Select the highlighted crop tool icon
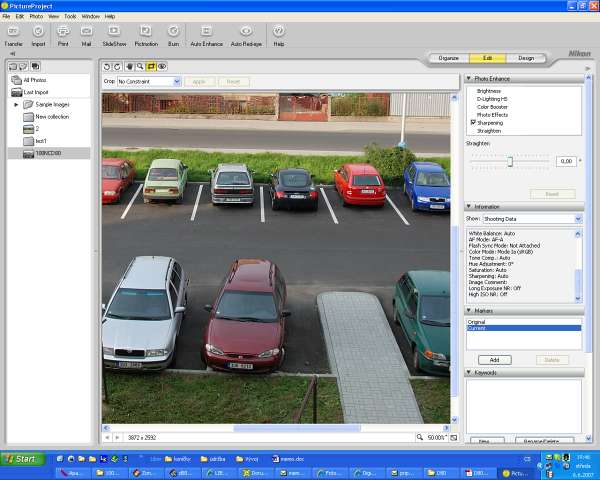 coord(151,66)
